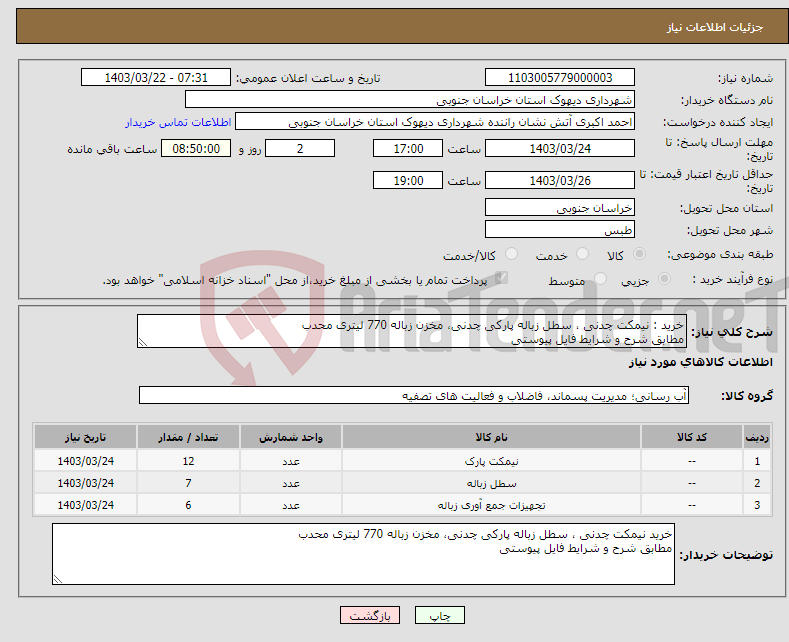The width and height of the screenshot is (789, 642).
Task: Click the گروه کالا goods group field
Action: point(414,395)
